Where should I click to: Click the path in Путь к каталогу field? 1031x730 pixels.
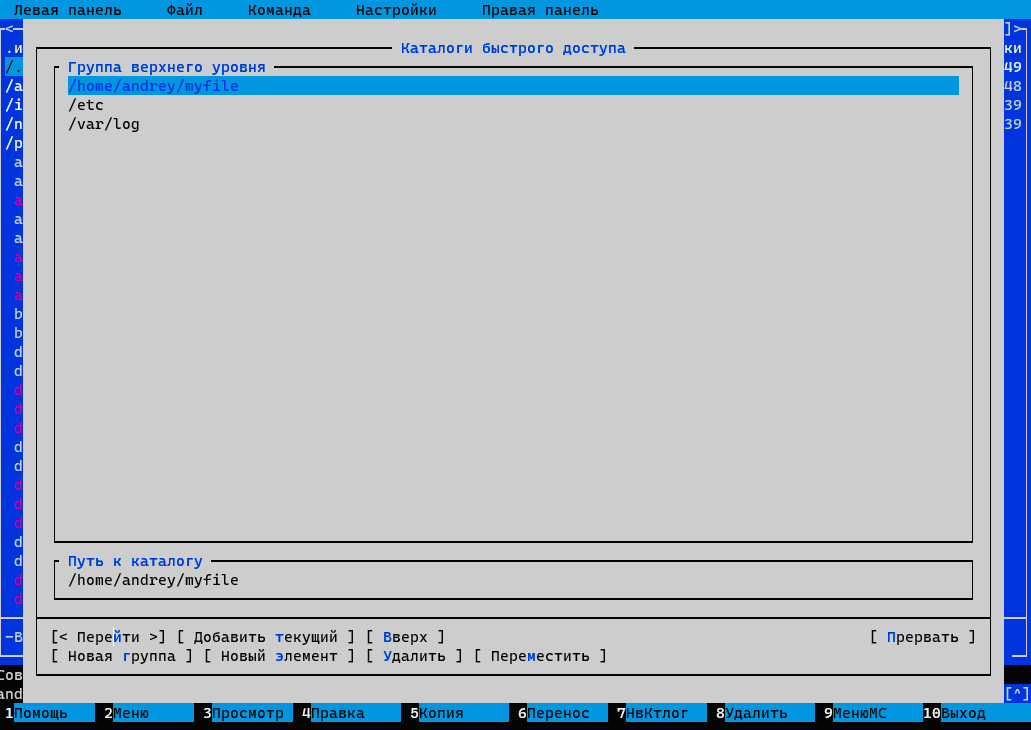[153, 580]
